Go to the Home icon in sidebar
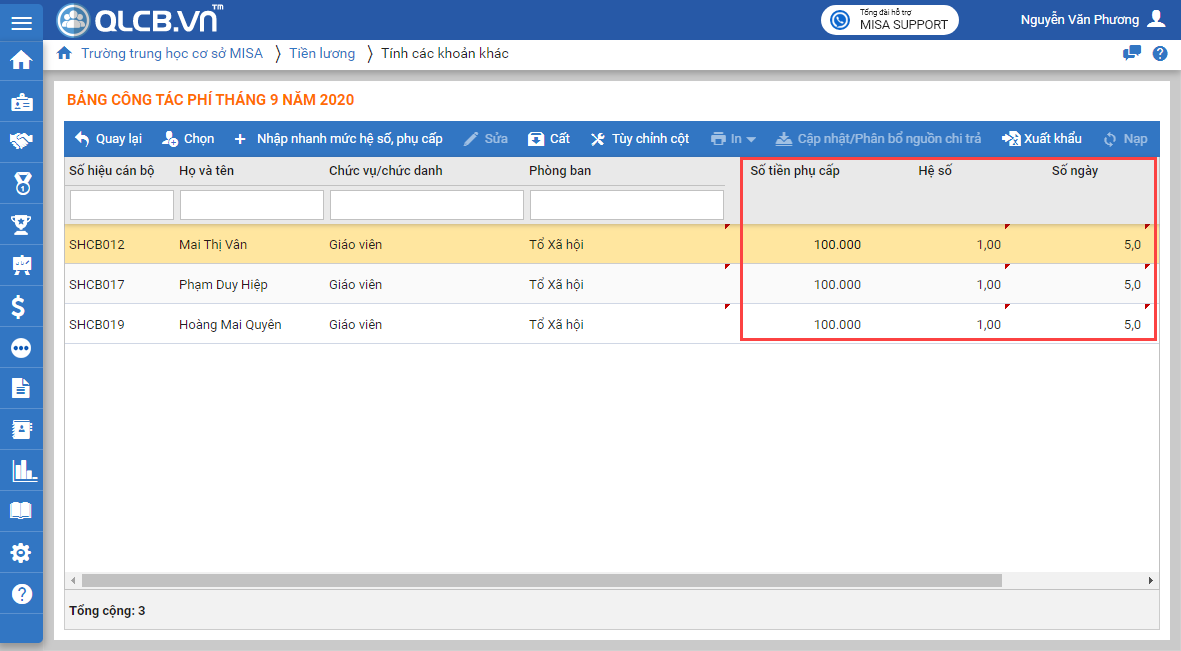This screenshot has width=1181, height=651. click(x=21, y=60)
